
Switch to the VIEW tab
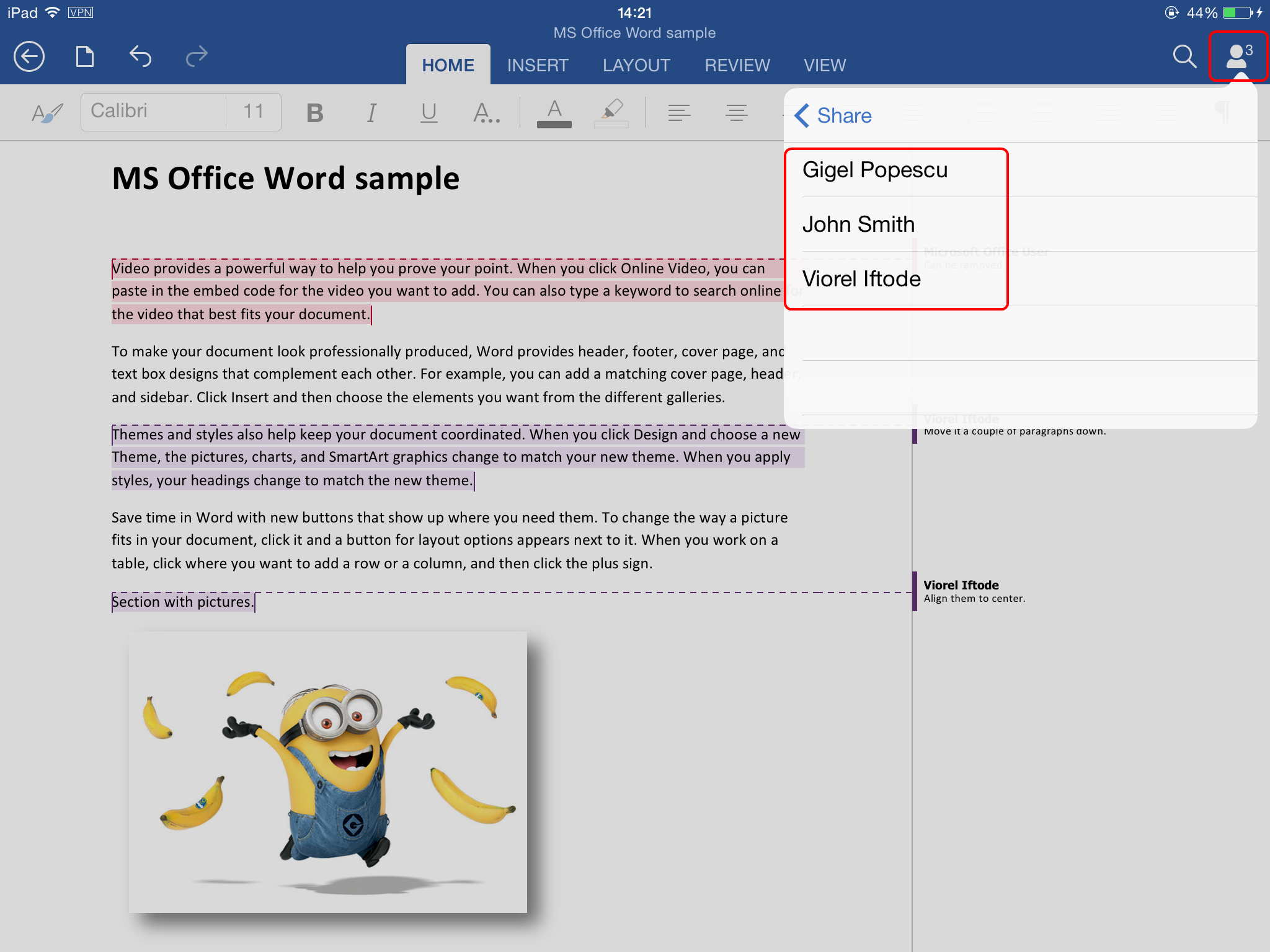pos(825,65)
